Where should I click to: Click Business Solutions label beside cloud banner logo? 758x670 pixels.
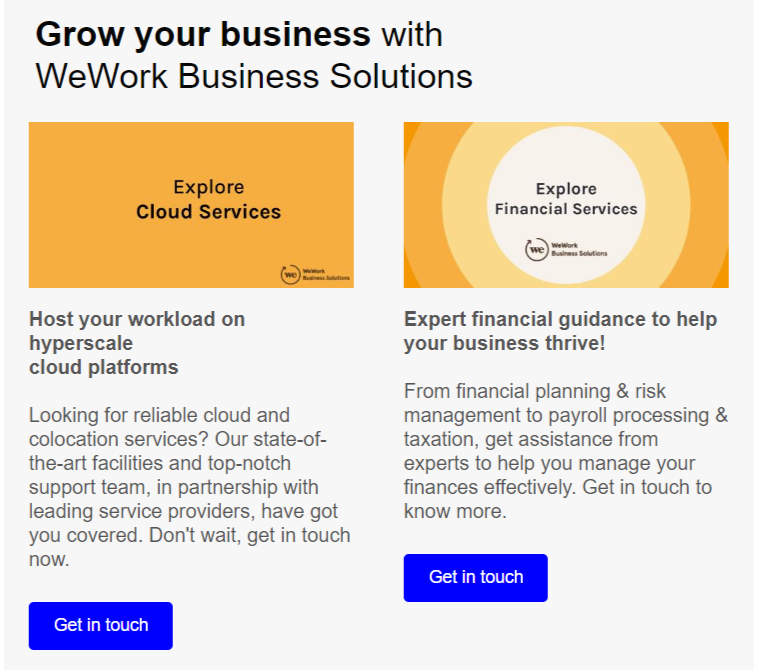click(x=325, y=276)
